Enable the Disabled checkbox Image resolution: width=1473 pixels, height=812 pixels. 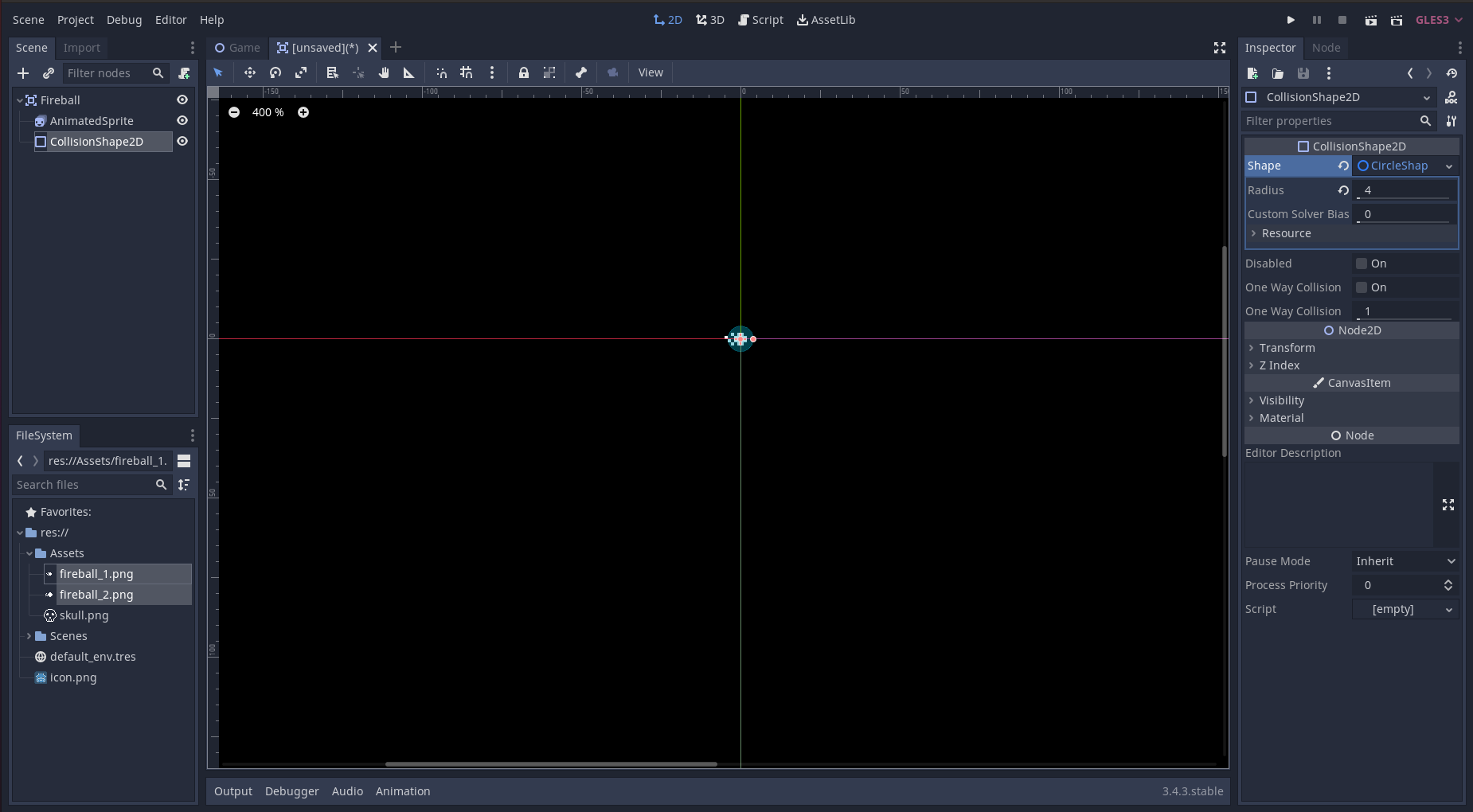click(x=1362, y=264)
